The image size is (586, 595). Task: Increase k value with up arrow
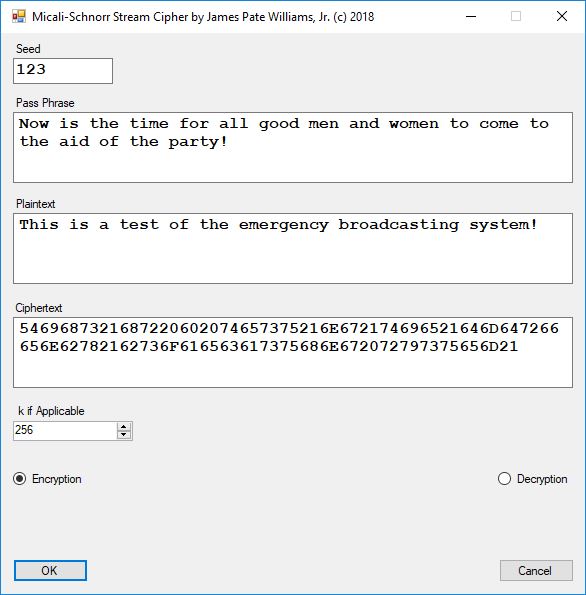(124, 427)
